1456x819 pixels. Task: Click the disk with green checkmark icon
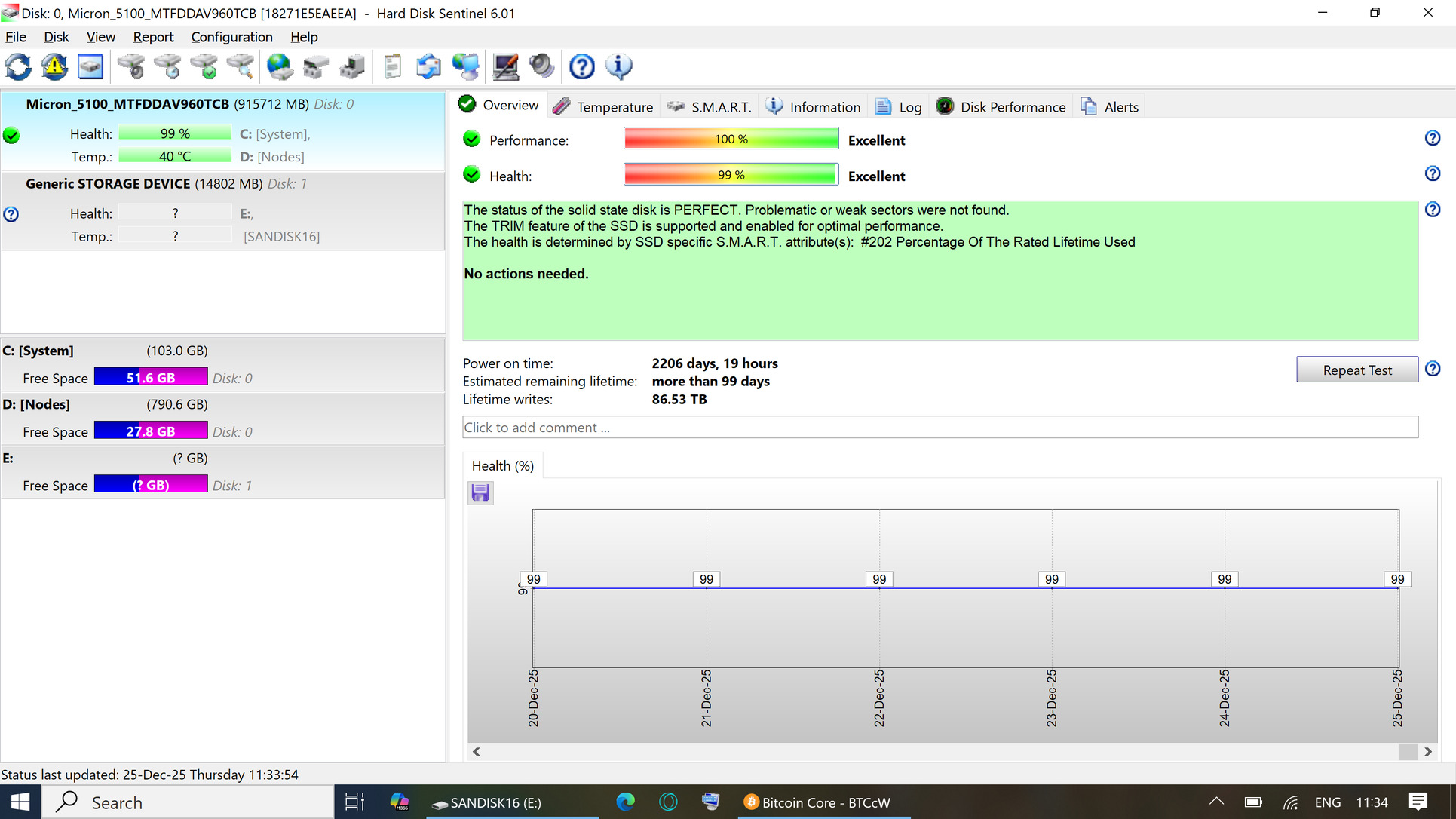click(x=204, y=67)
